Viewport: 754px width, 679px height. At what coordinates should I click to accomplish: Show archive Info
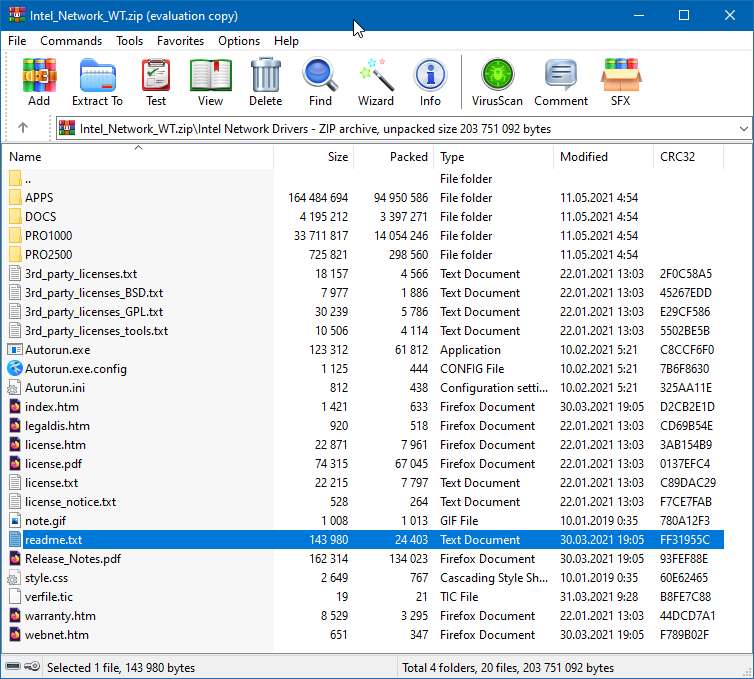[x=430, y=82]
